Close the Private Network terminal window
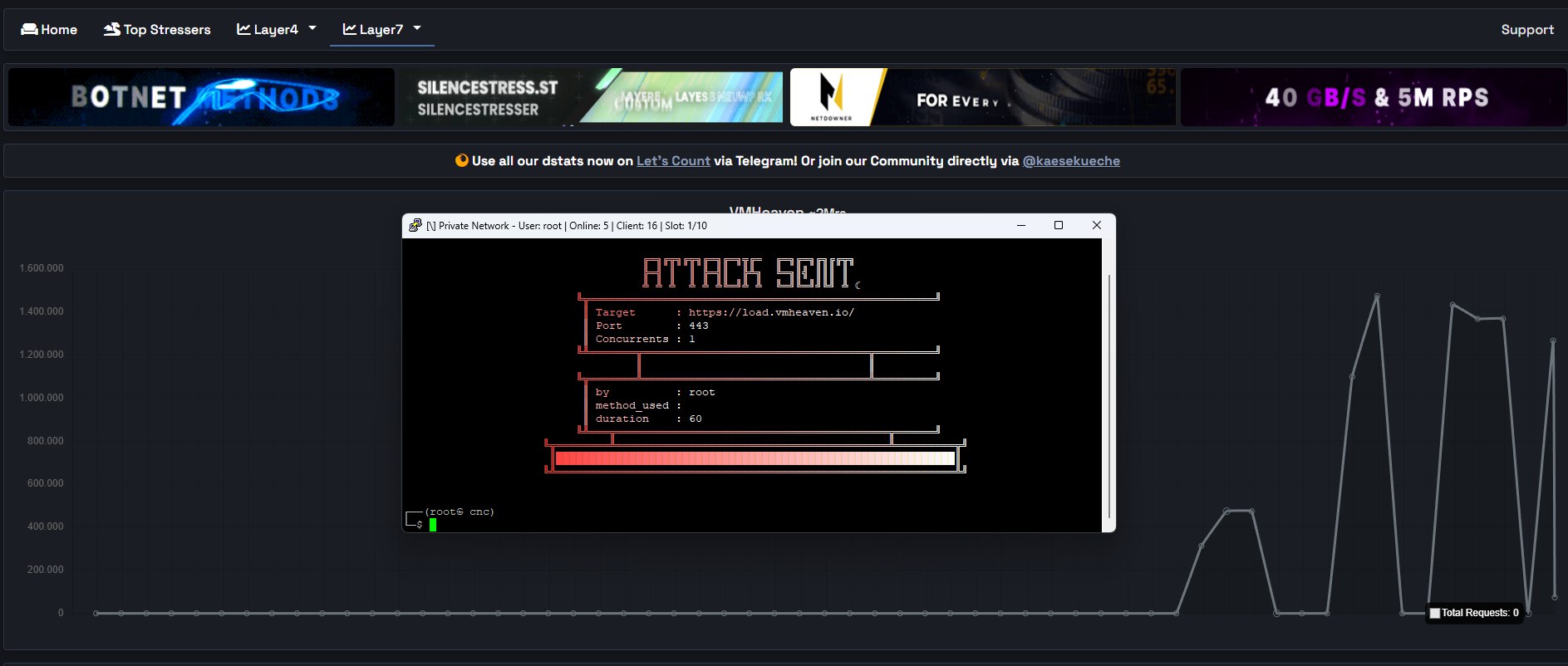This screenshot has width=1568, height=666. pyautogui.click(x=1096, y=225)
